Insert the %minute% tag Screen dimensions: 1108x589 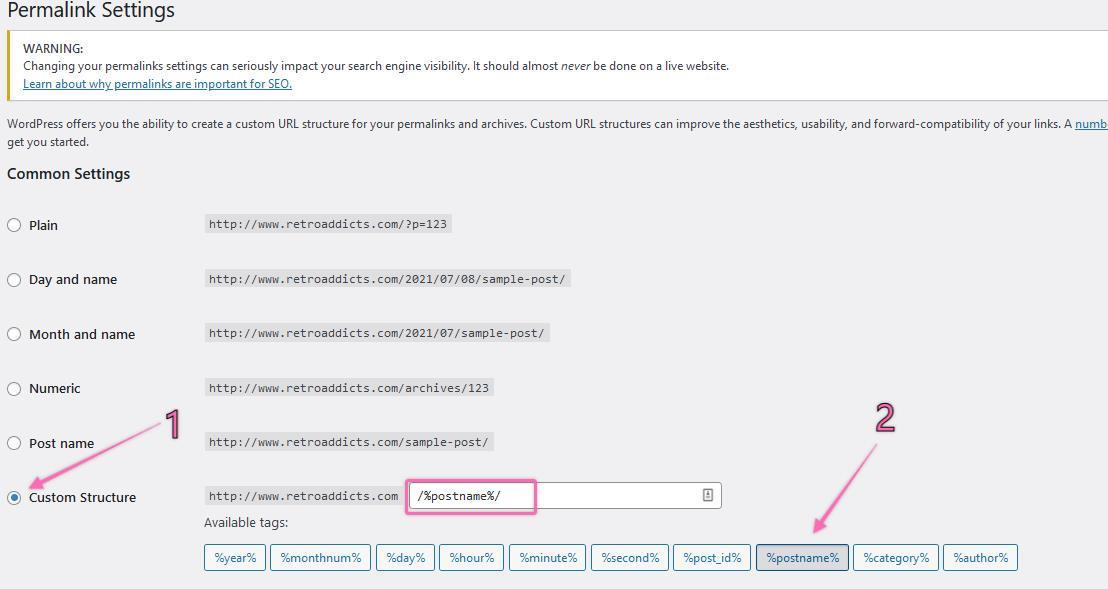(547, 557)
